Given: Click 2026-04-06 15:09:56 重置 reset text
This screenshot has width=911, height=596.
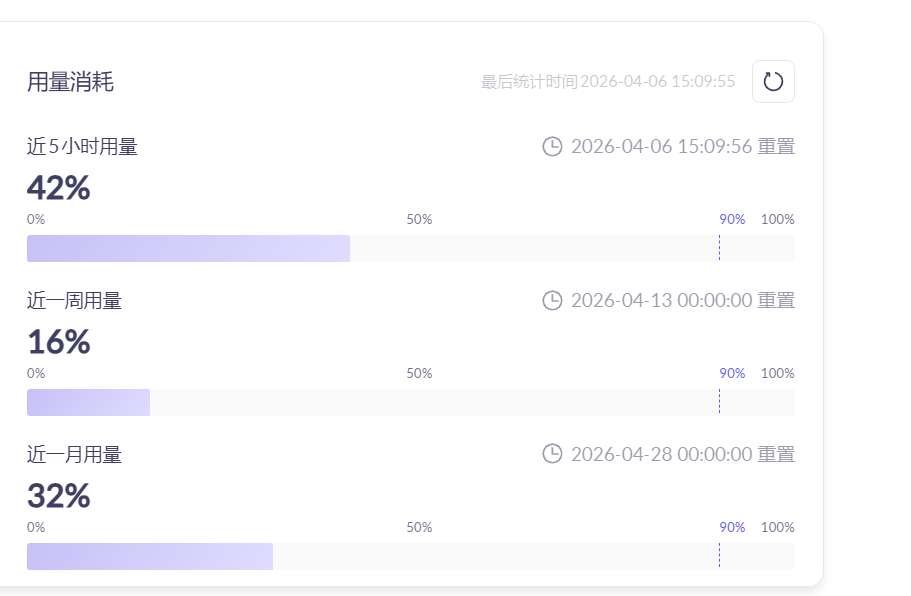Looking at the screenshot, I should [682, 147].
